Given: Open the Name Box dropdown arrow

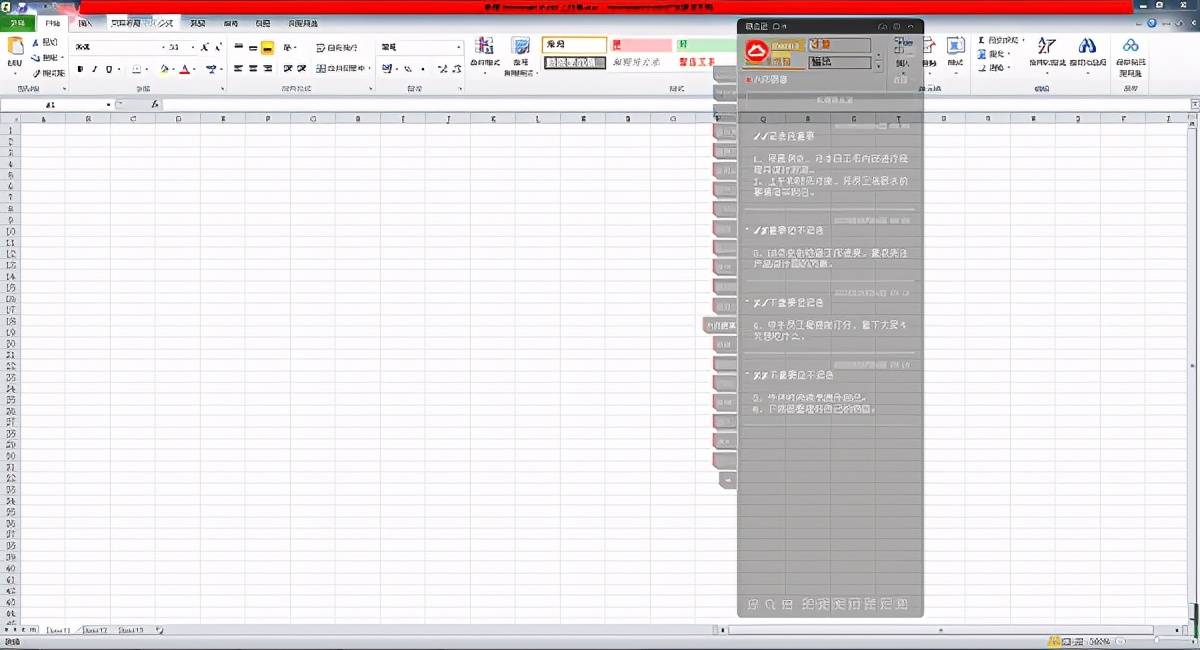Looking at the screenshot, I should [108, 104].
